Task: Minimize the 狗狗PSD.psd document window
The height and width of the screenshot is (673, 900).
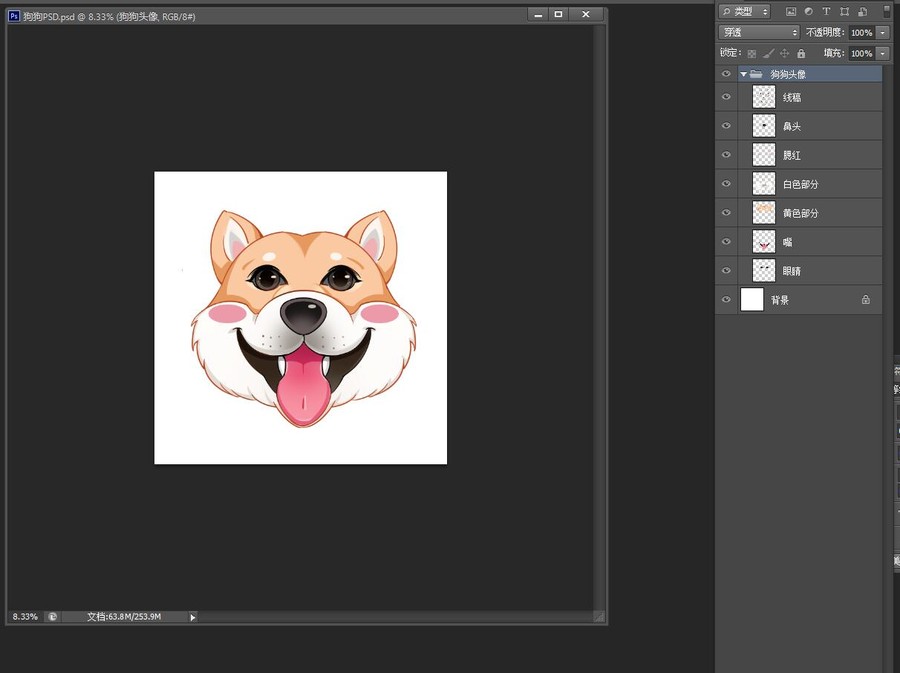Action: [x=538, y=14]
